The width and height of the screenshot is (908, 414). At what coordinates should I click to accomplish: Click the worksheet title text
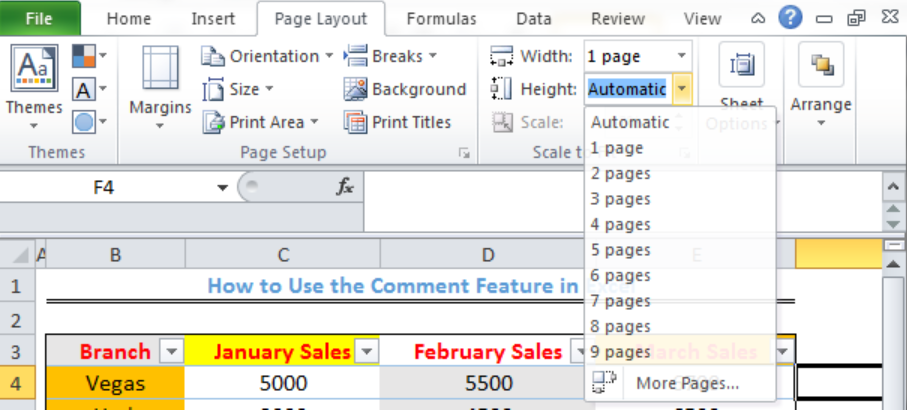tap(422, 286)
